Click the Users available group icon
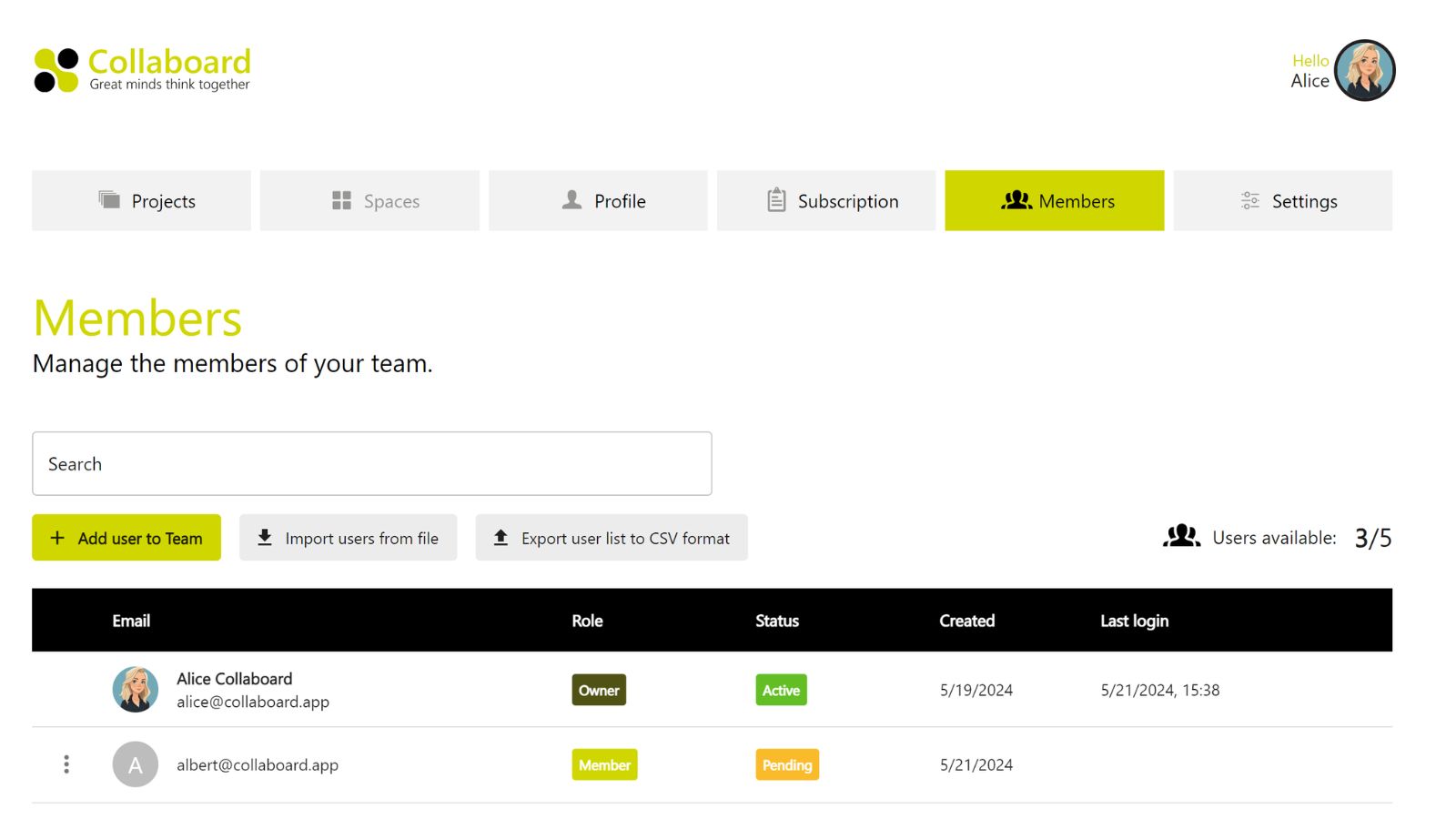Viewport: 1456px width, 819px height. [x=1180, y=537]
